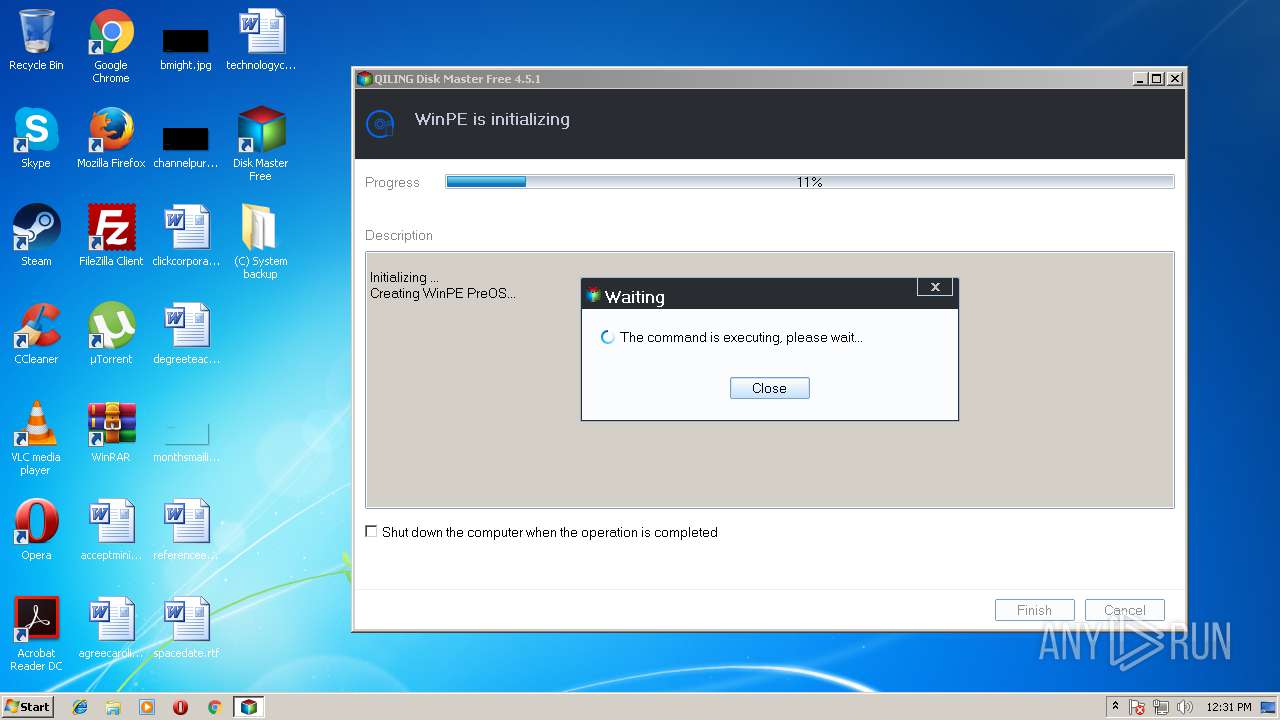Click the QILING Disk Master title bar icon
Viewport: 1280px width, 720px height.
point(365,79)
